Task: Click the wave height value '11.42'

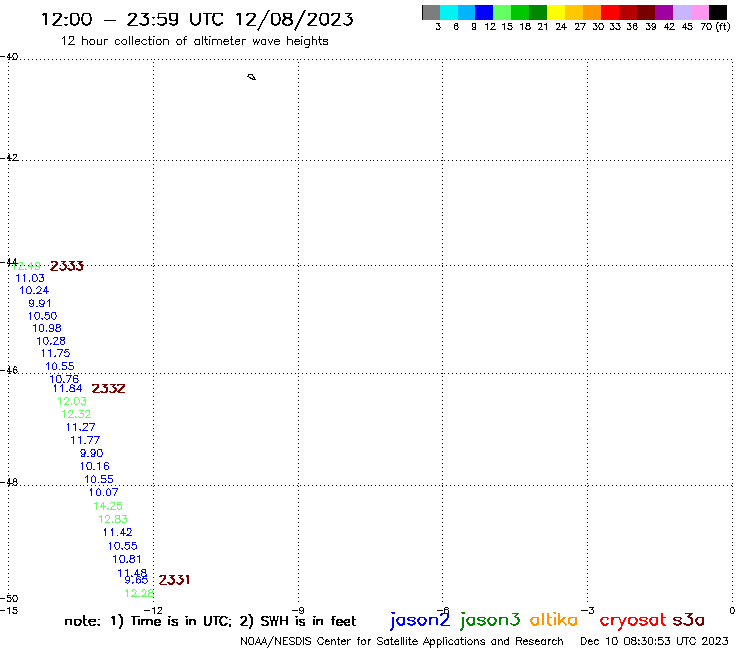Action: point(118,532)
